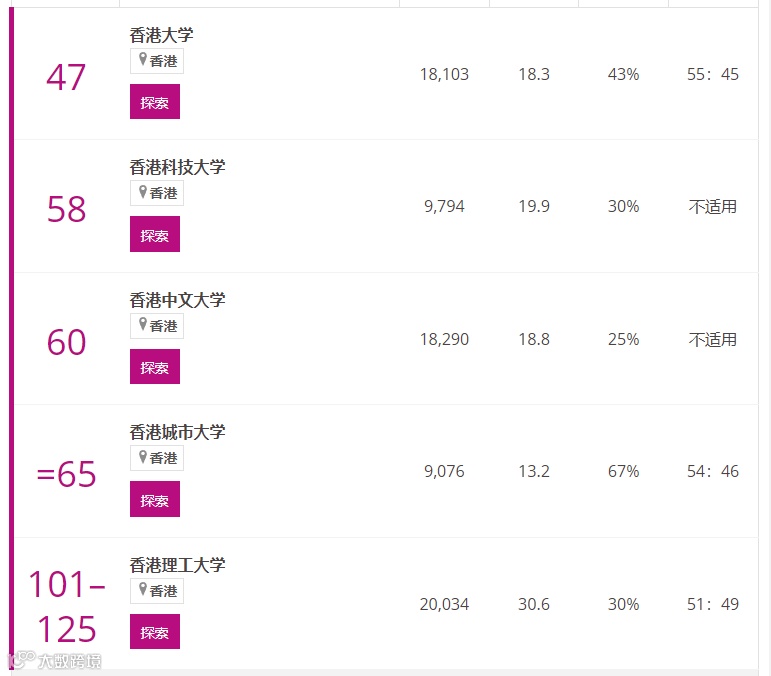Open the 香港大学 university name link
771x676 pixels.
[161, 35]
